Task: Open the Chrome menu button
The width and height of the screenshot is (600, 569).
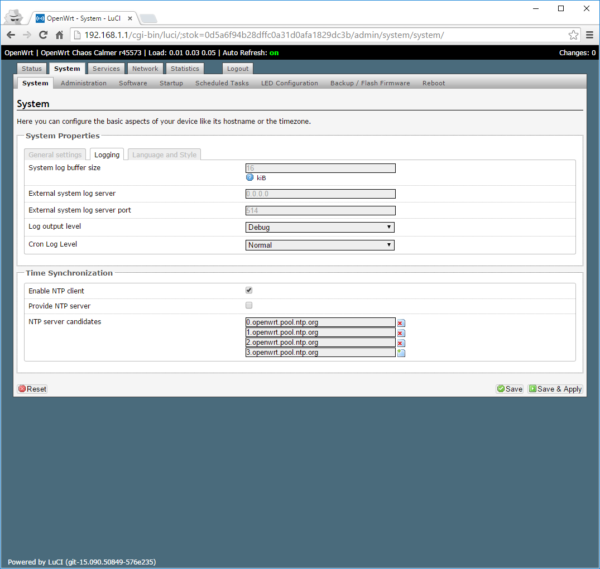Action: tap(588, 34)
